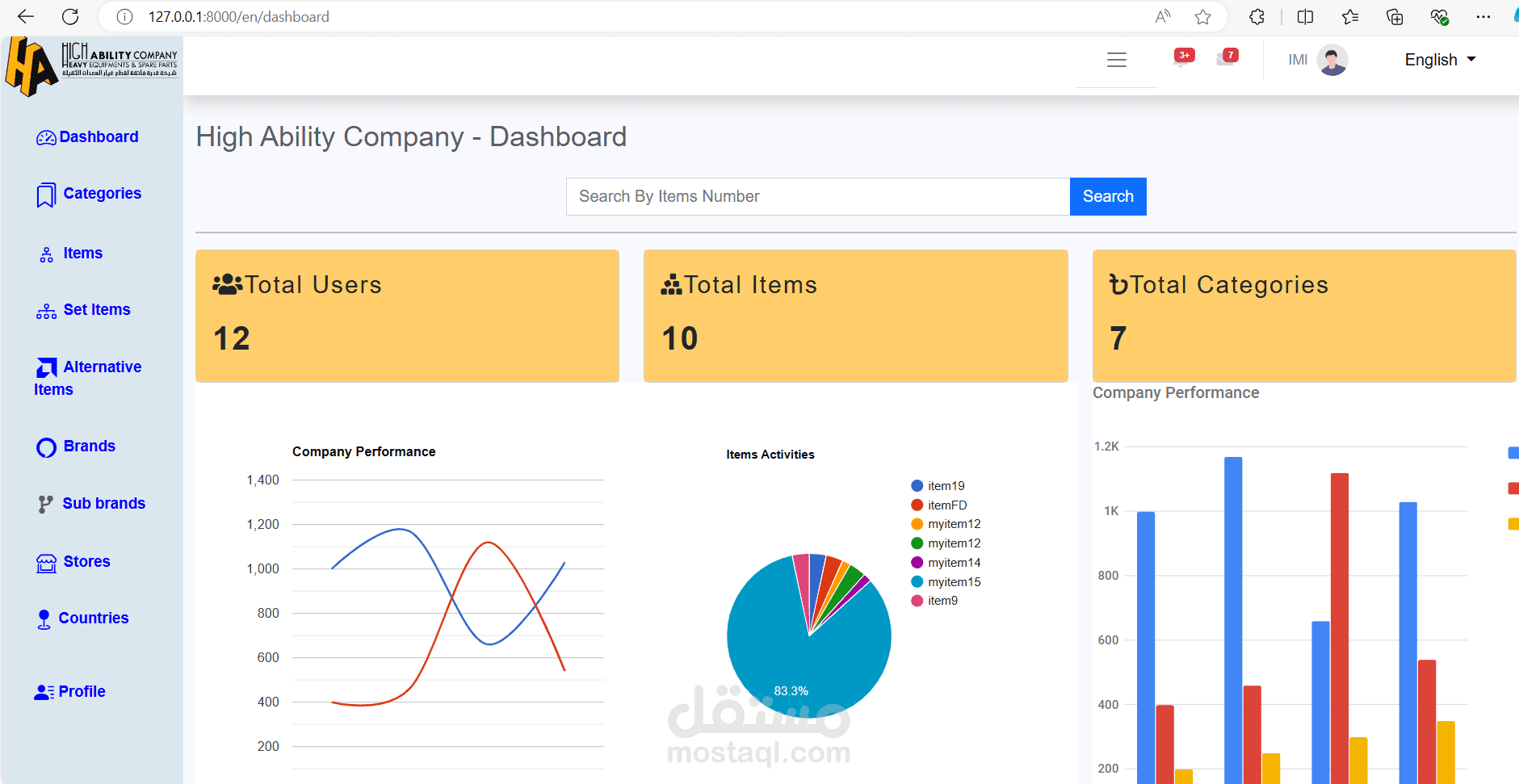Open favorites list icon
This screenshot has width=1519, height=784.
(x=1350, y=17)
